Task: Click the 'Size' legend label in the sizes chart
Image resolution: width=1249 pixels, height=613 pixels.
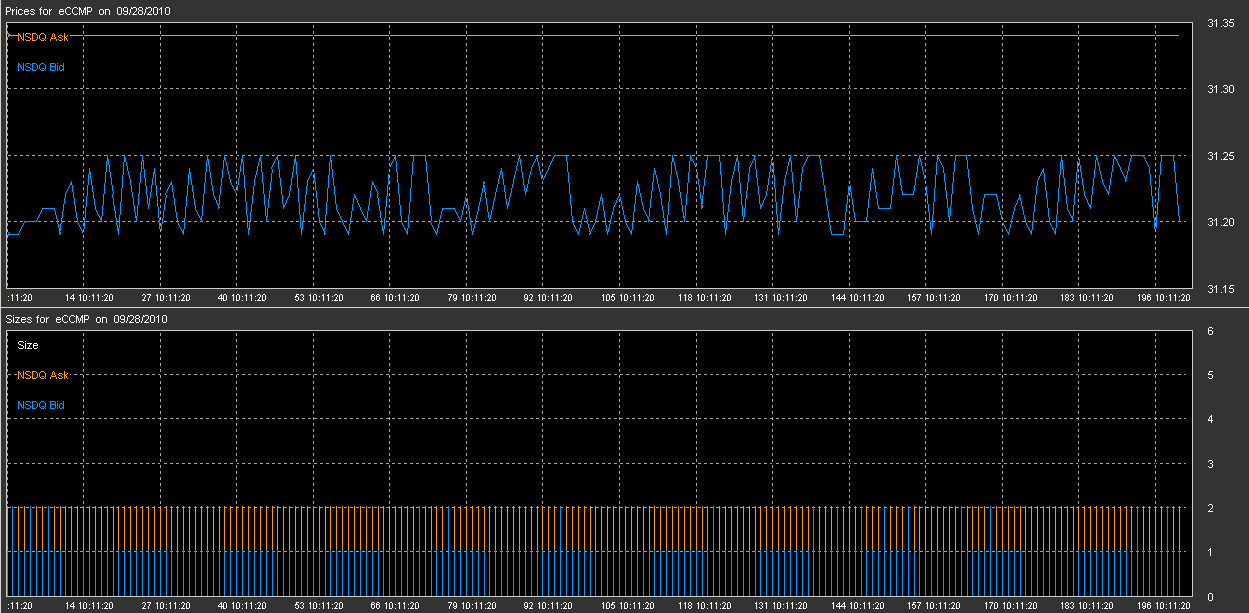Action: click(x=28, y=345)
